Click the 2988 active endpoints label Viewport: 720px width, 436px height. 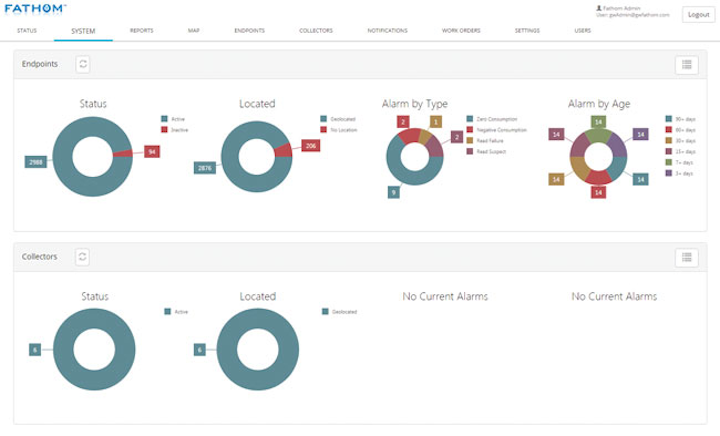click(x=36, y=162)
